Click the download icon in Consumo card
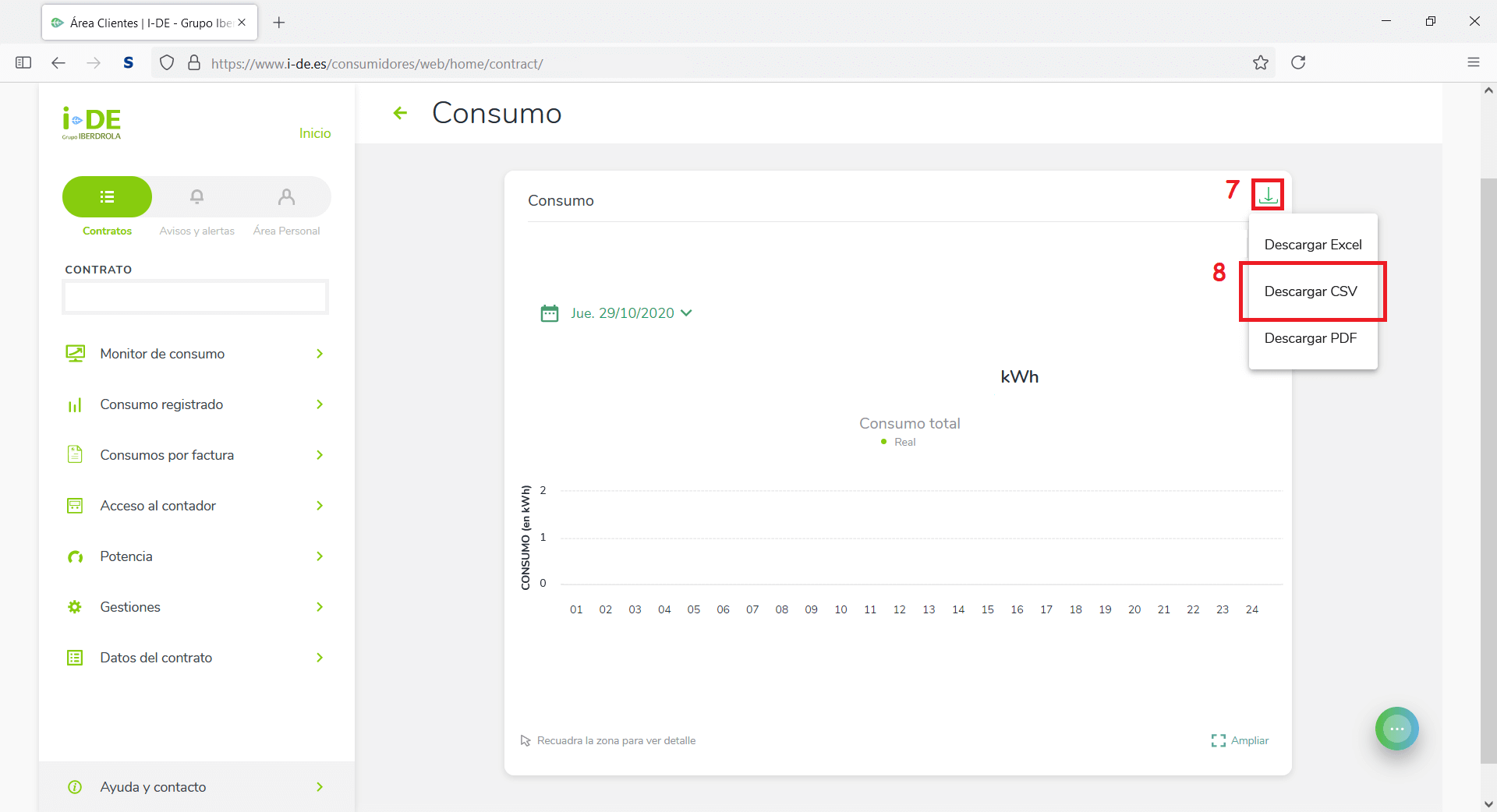This screenshot has height=812, width=1497. coord(1268,195)
